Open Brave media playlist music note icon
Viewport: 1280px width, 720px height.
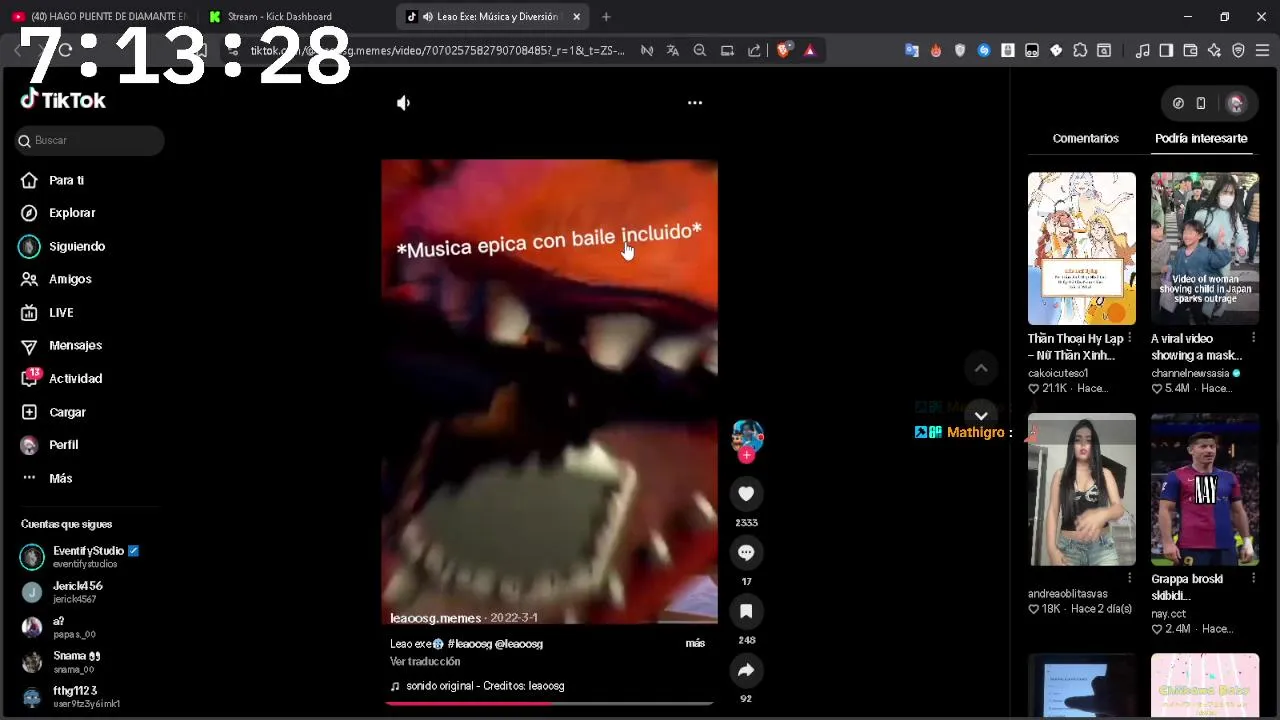pos(1143,50)
